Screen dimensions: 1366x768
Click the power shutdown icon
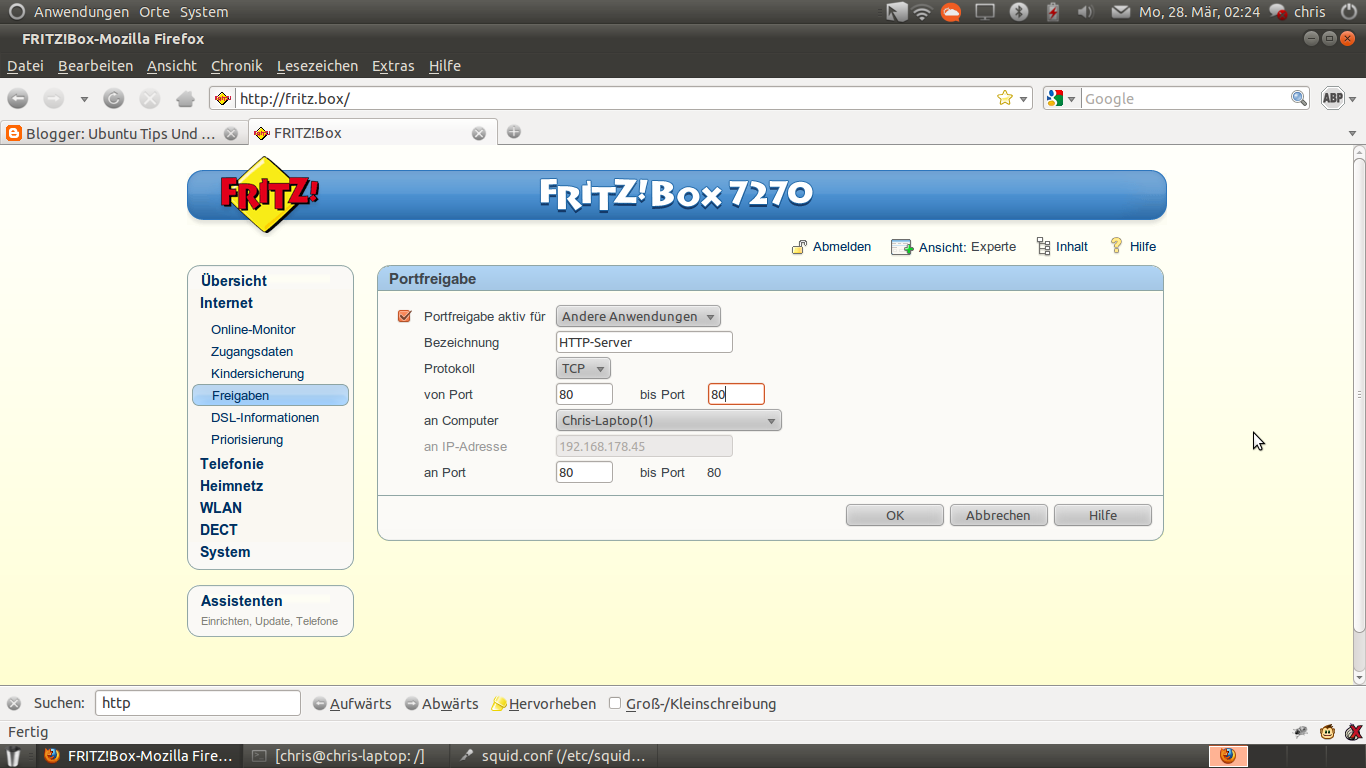pyautogui.click(x=1348, y=12)
